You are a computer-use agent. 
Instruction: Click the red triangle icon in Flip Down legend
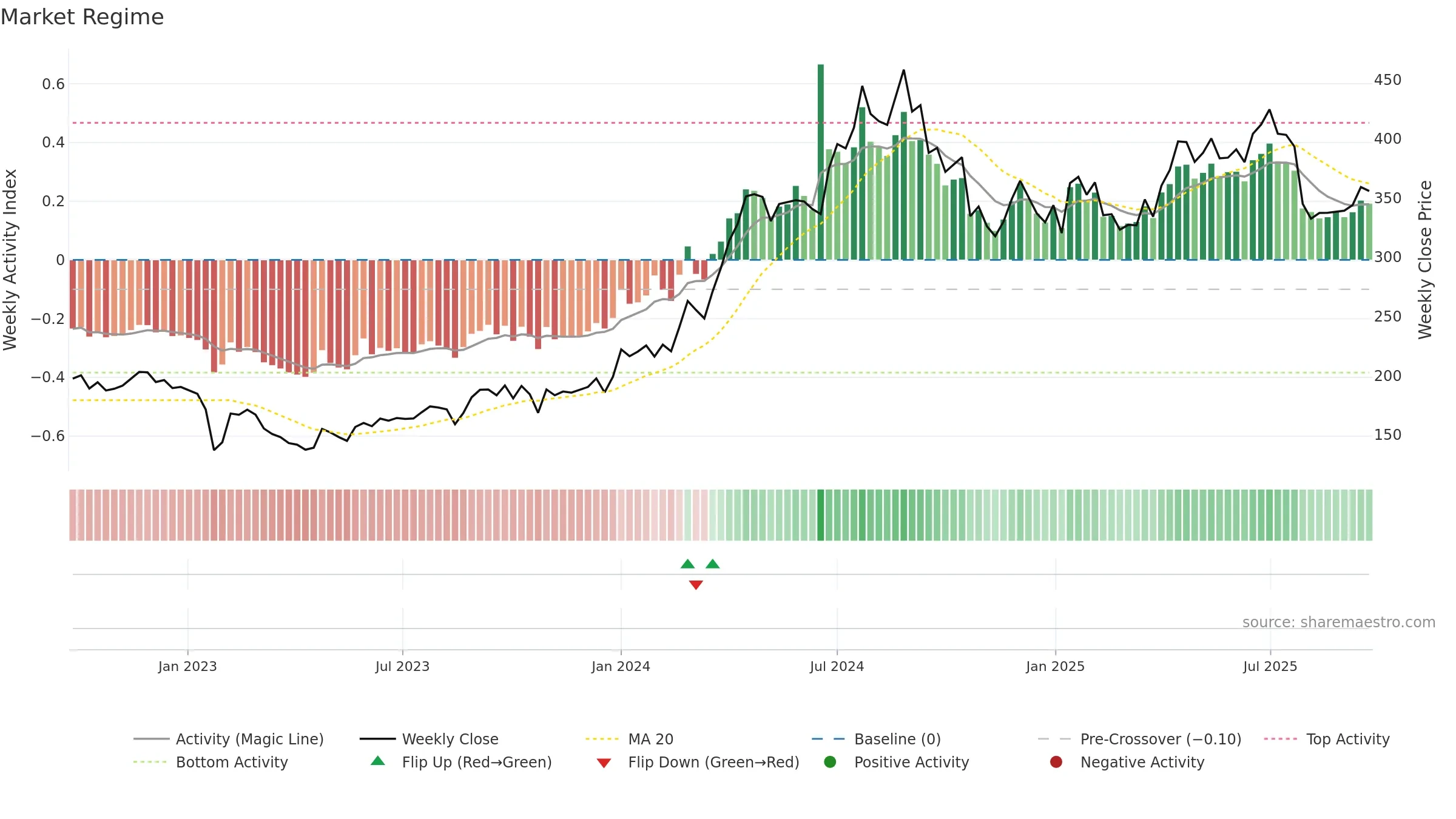604,763
